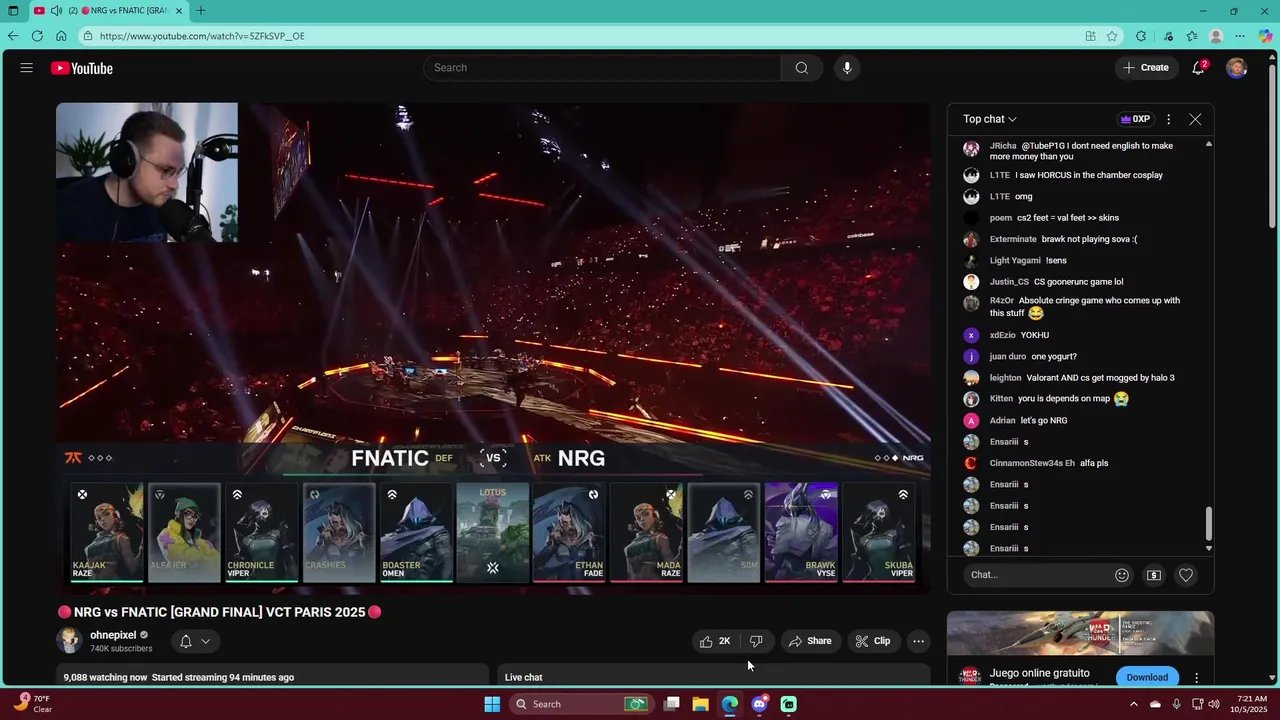Open the YouTube account avatar menu
1280x720 pixels.
point(1237,68)
